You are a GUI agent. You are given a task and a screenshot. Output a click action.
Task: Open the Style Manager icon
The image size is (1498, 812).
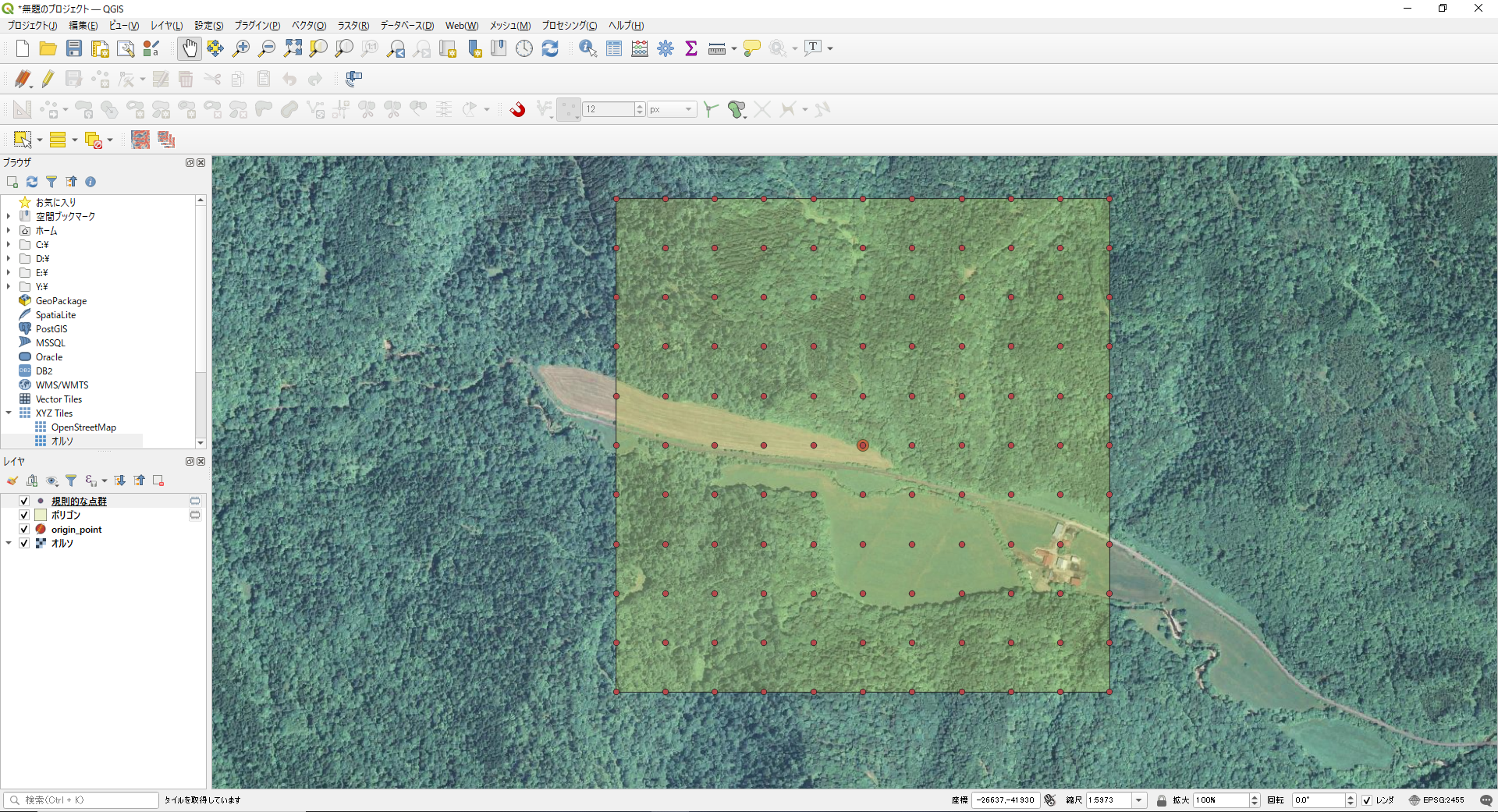[151, 48]
